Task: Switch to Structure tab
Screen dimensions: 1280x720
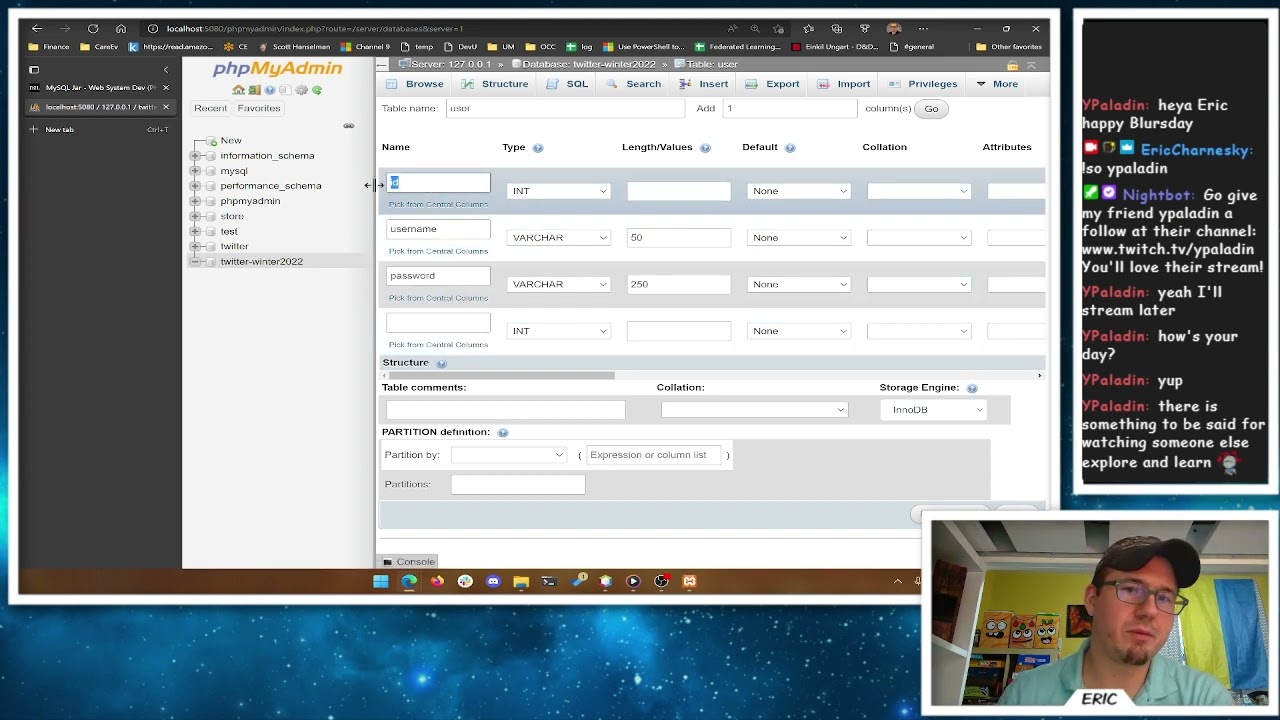Action: pos(495,84)
